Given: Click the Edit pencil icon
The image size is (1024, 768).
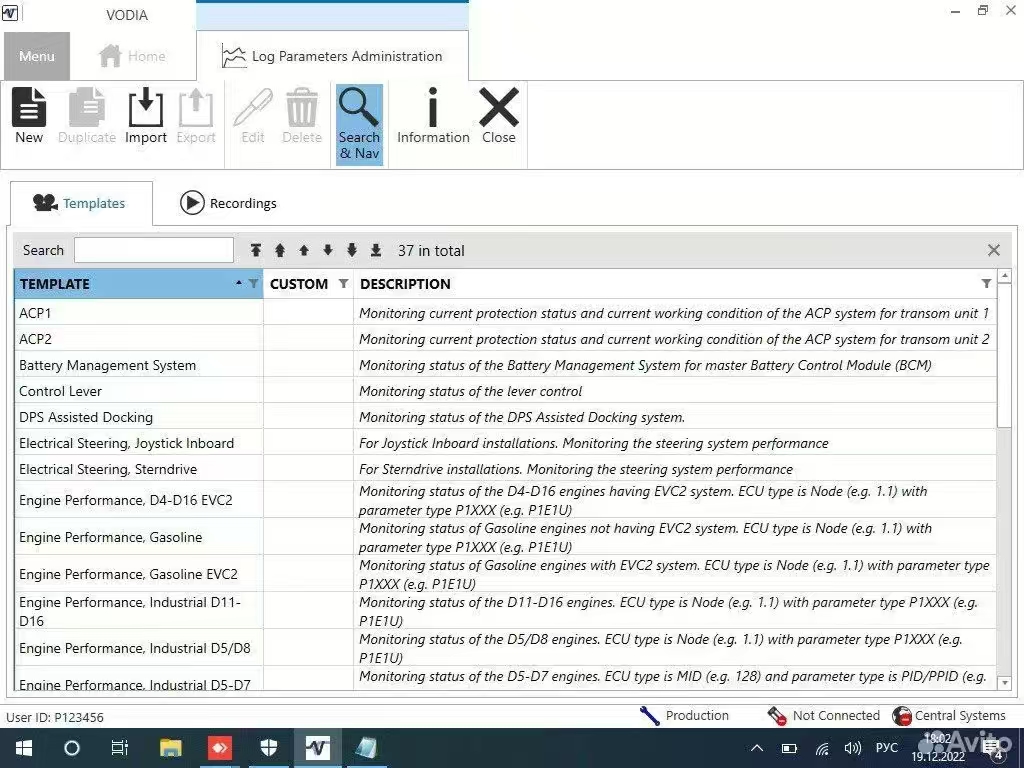Looking at the screenshot, I should pyautogui.click(x=253, y=116).
